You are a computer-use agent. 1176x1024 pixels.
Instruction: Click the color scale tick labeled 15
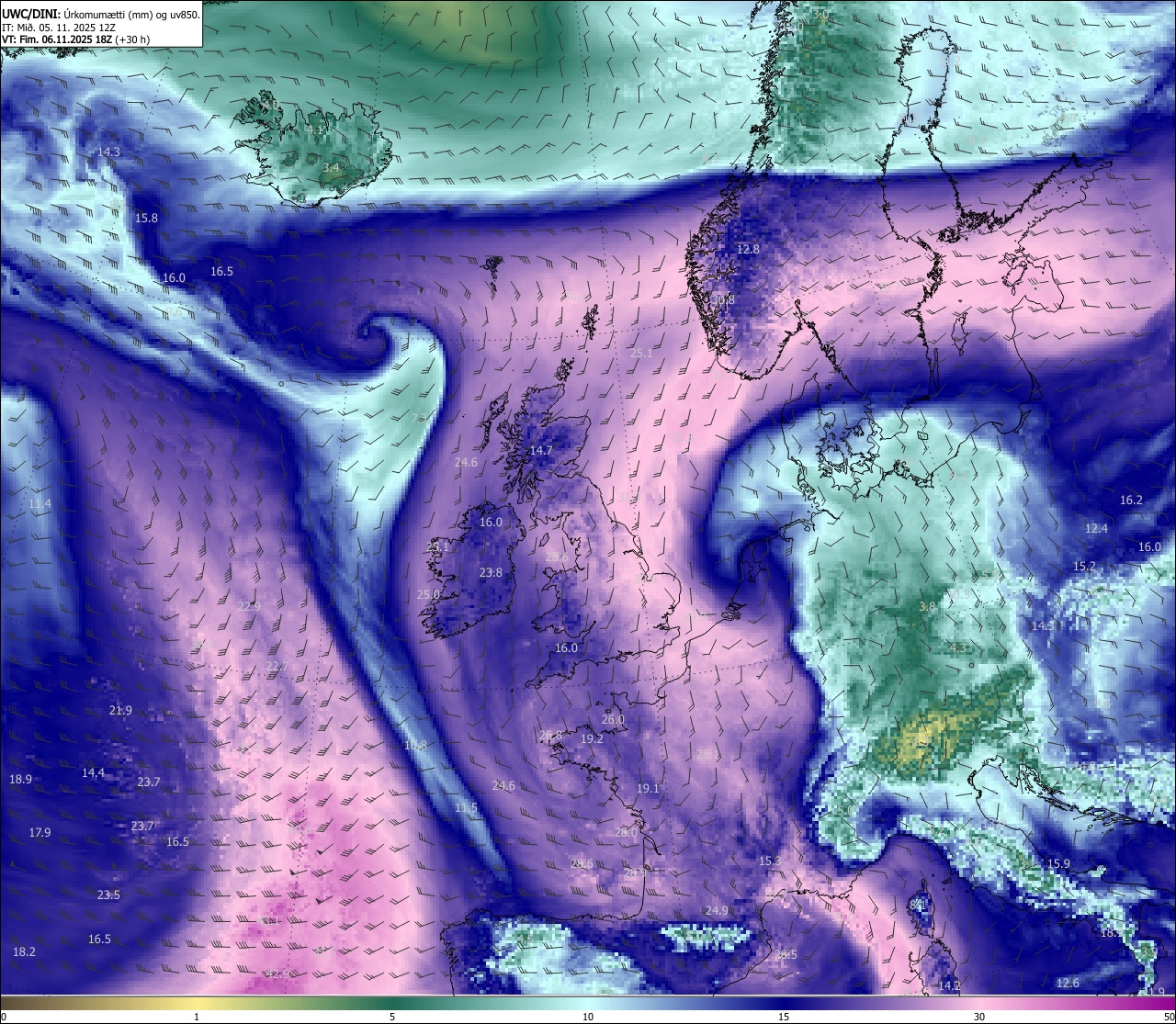[784, 1017]
